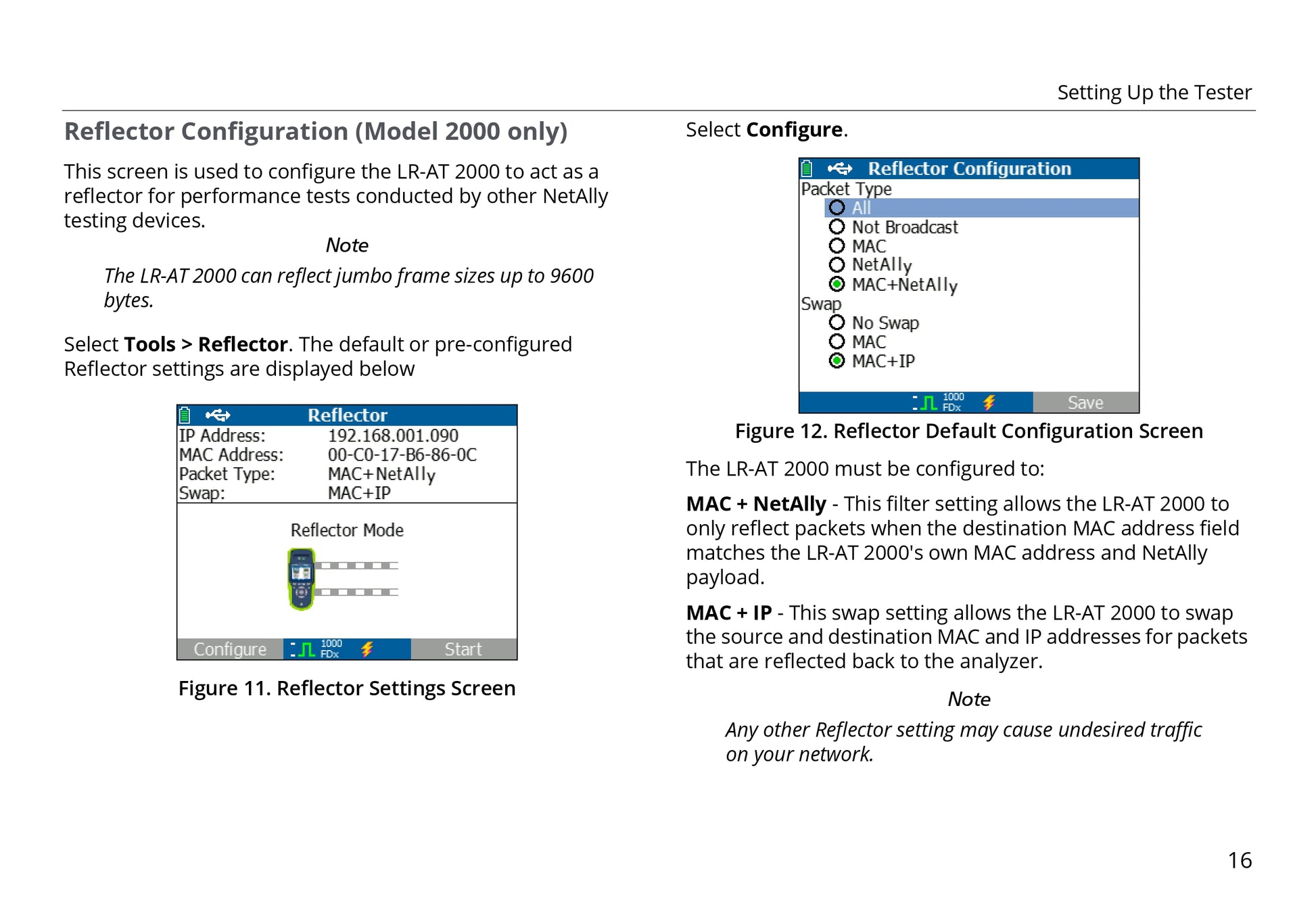
Task: Click green link signal icon in Reflector screen
Action: point(306,650)
